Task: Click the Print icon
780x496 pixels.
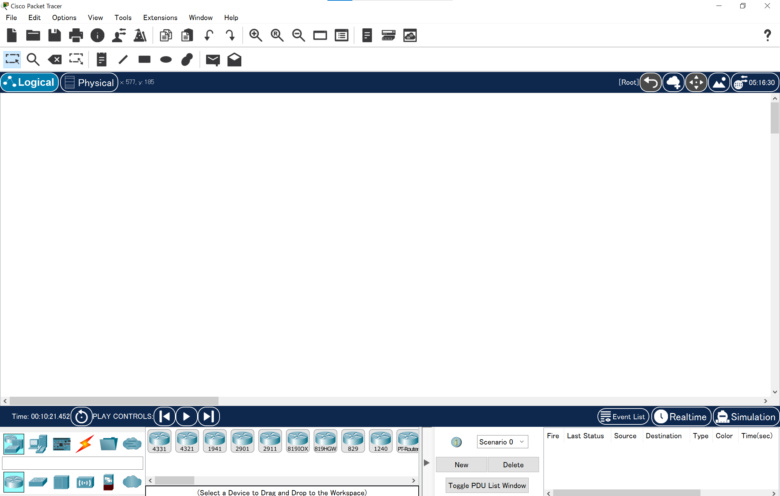Action: point(76,35)
